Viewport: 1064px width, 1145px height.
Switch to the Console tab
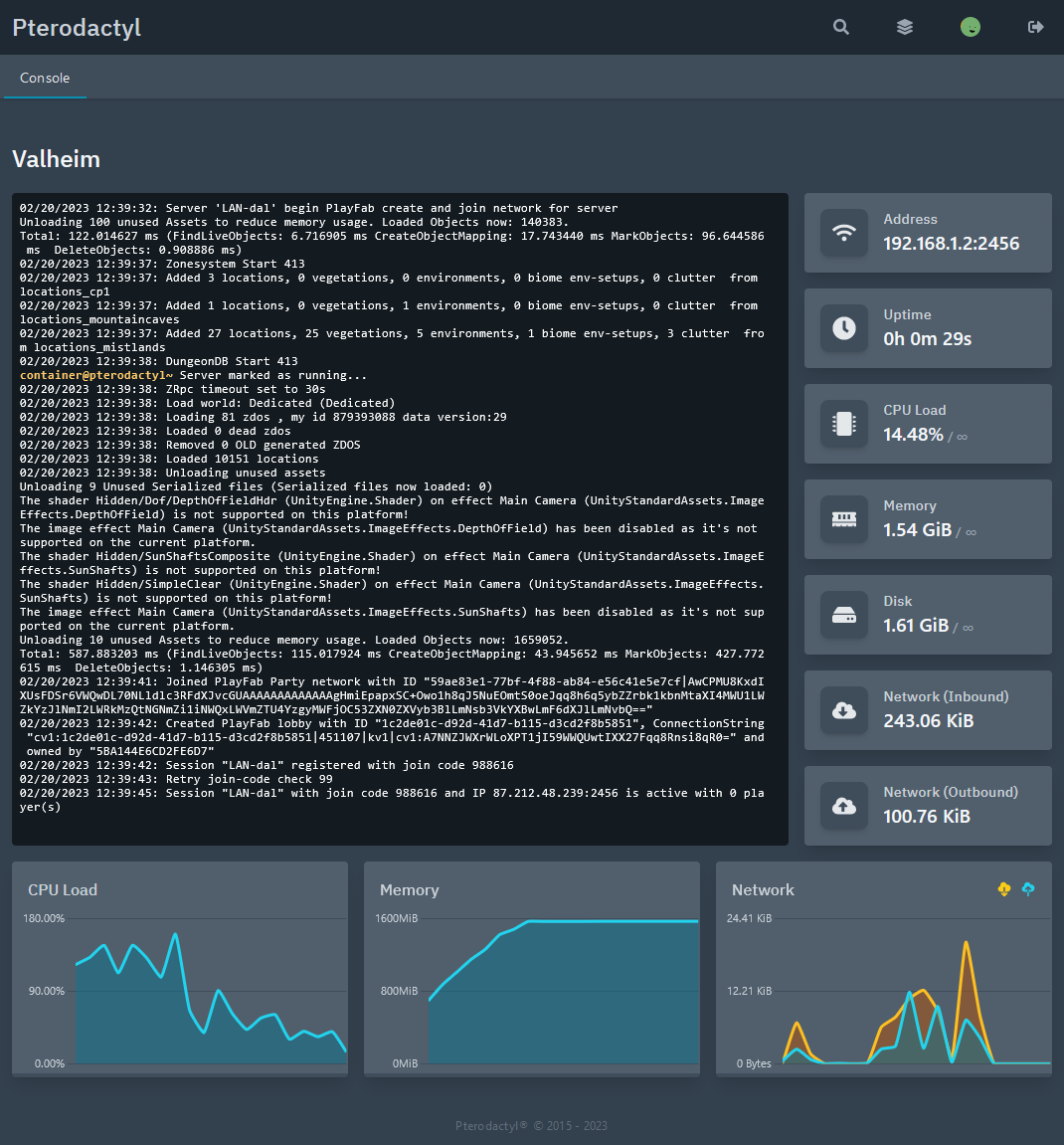tap(45, 78)
